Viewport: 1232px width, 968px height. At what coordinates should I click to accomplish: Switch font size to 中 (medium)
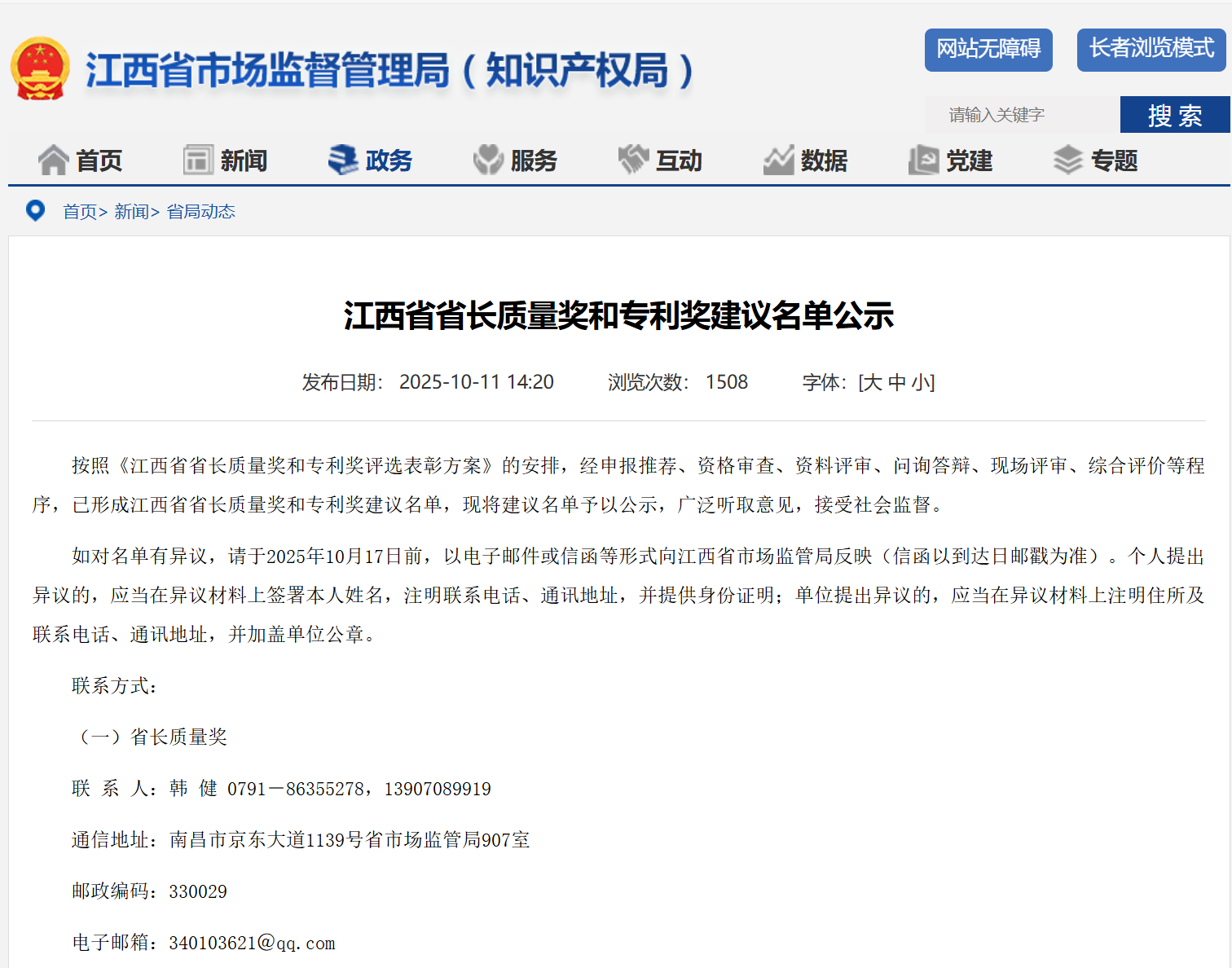pos(896,382)
